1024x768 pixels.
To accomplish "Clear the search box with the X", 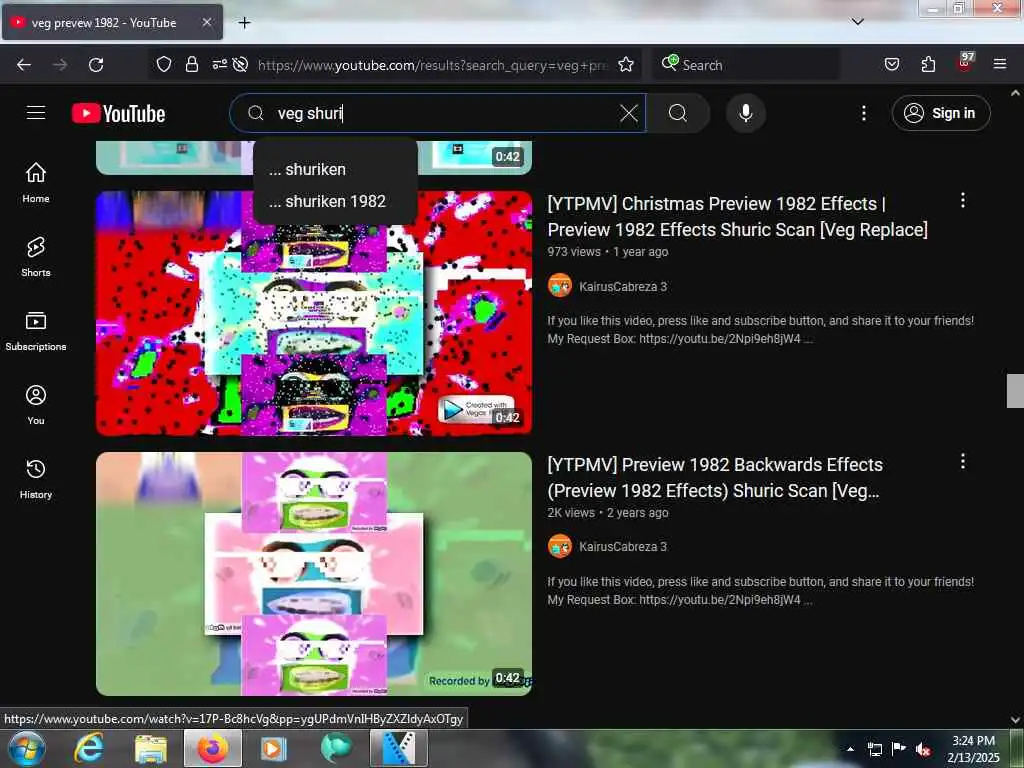I will [628, 113].
